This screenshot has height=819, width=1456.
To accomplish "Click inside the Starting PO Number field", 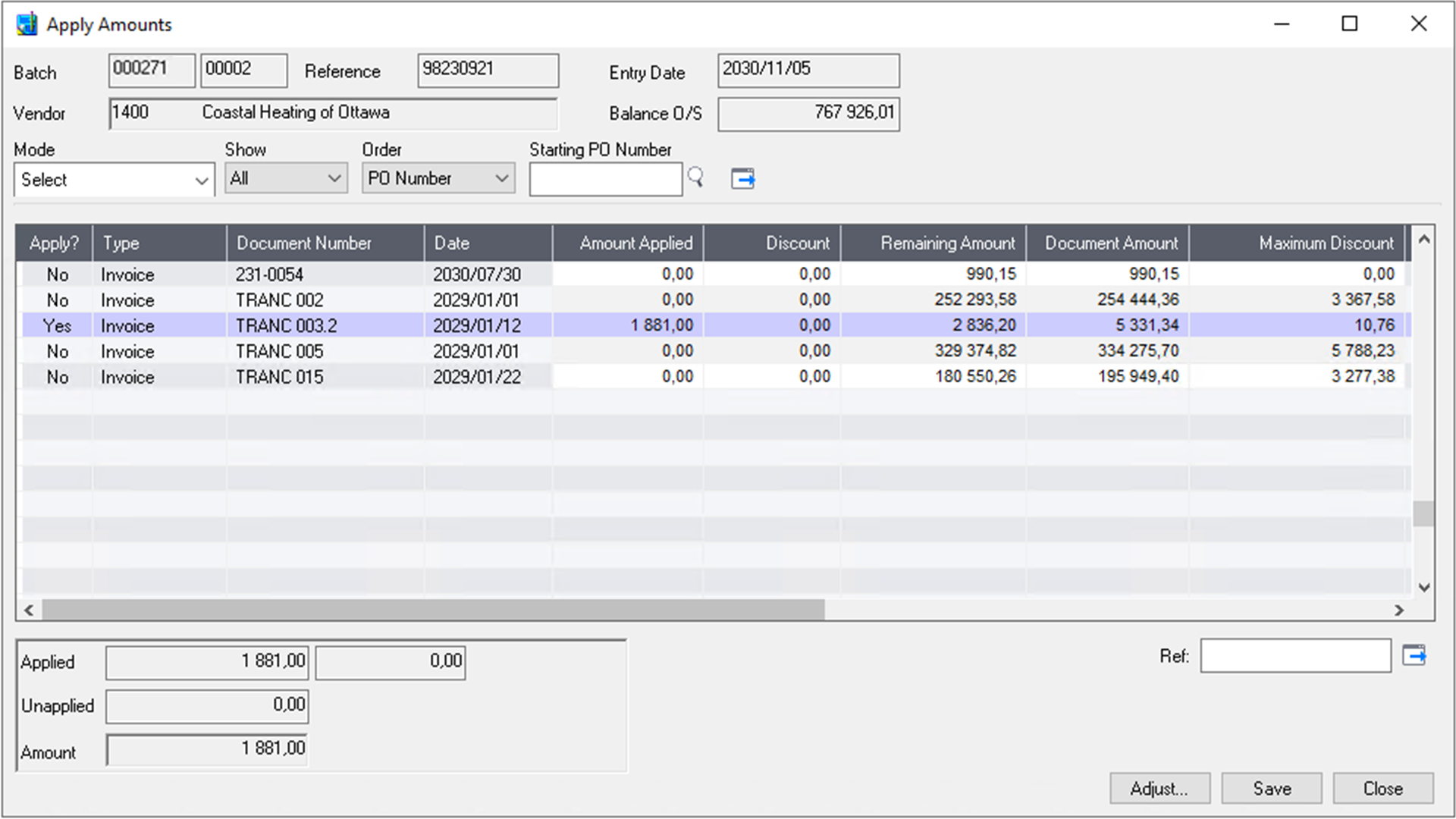I will 604,178.
